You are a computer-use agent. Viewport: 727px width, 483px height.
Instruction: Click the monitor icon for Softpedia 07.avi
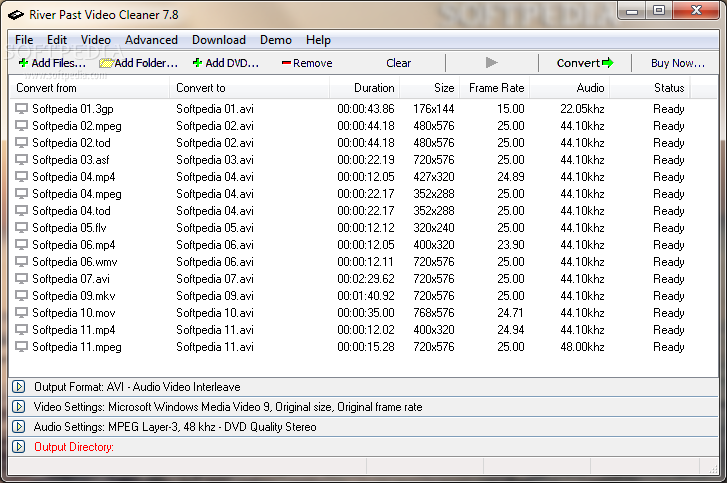click(x=21, y=279)
